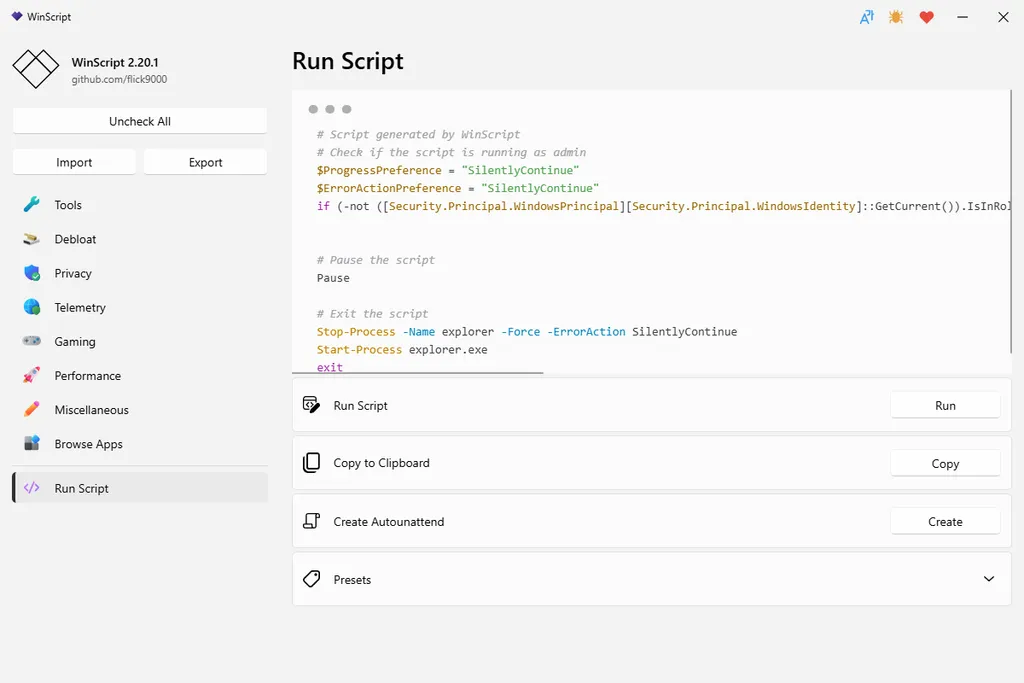Open Telemetry from the sidebar
Screen dimensions: 1024x683
[x=140, y=307]
